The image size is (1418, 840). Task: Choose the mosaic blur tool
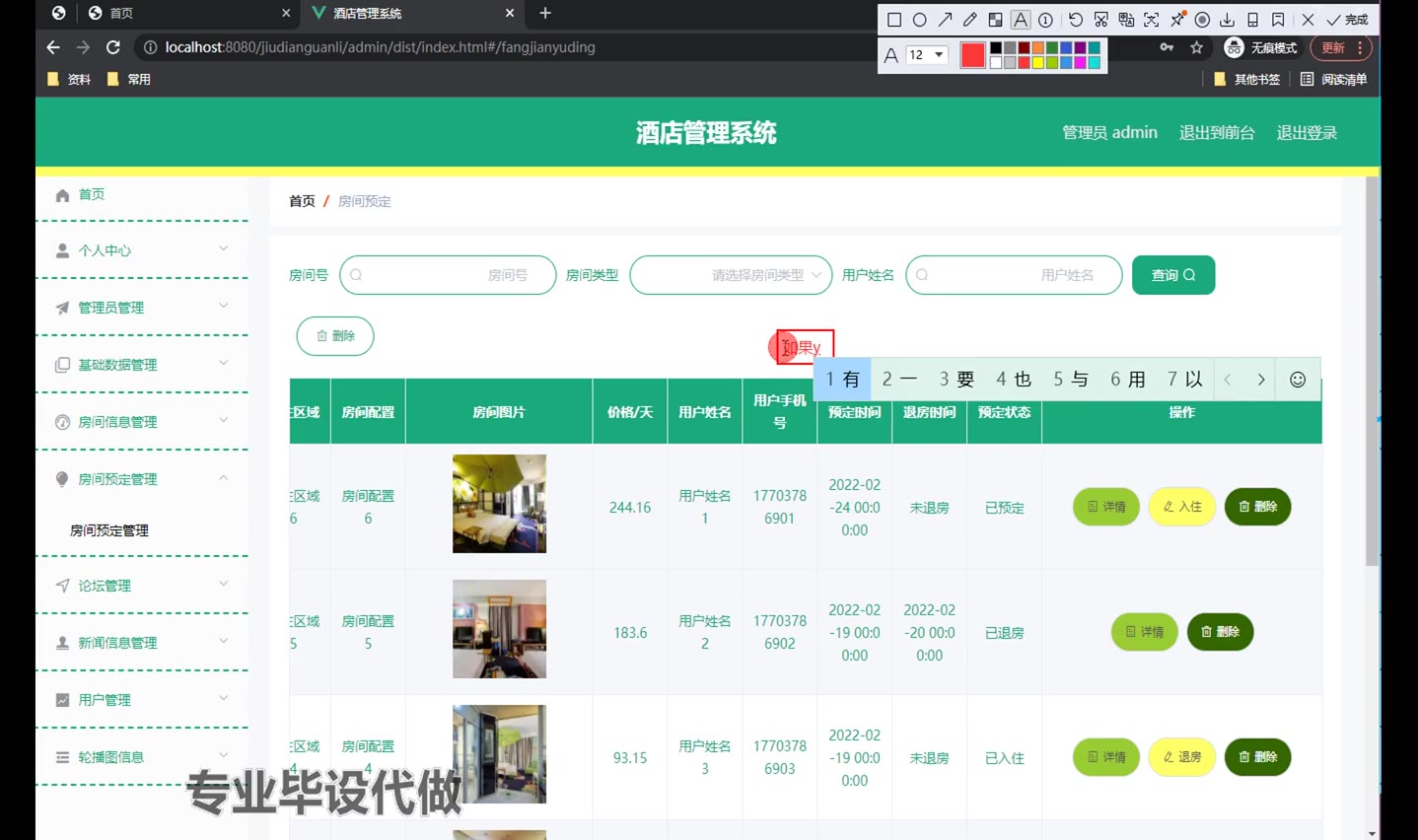click(995, 20)
